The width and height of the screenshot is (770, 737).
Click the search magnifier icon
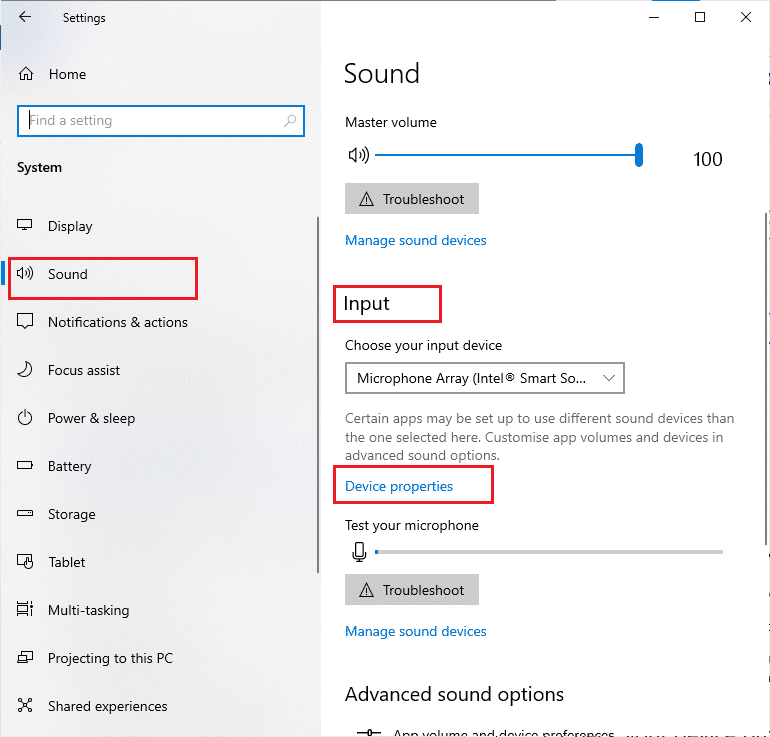coord(290,120)
